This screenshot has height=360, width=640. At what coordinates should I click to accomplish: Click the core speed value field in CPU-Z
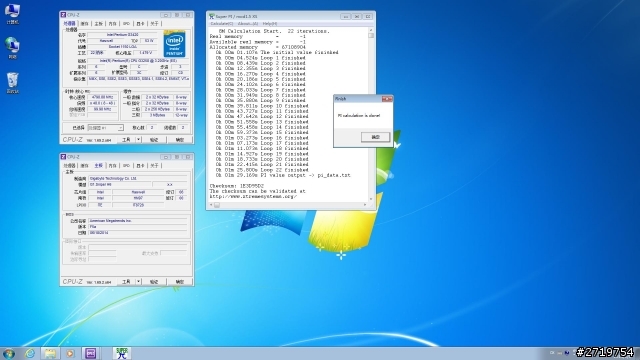[102, 97]
